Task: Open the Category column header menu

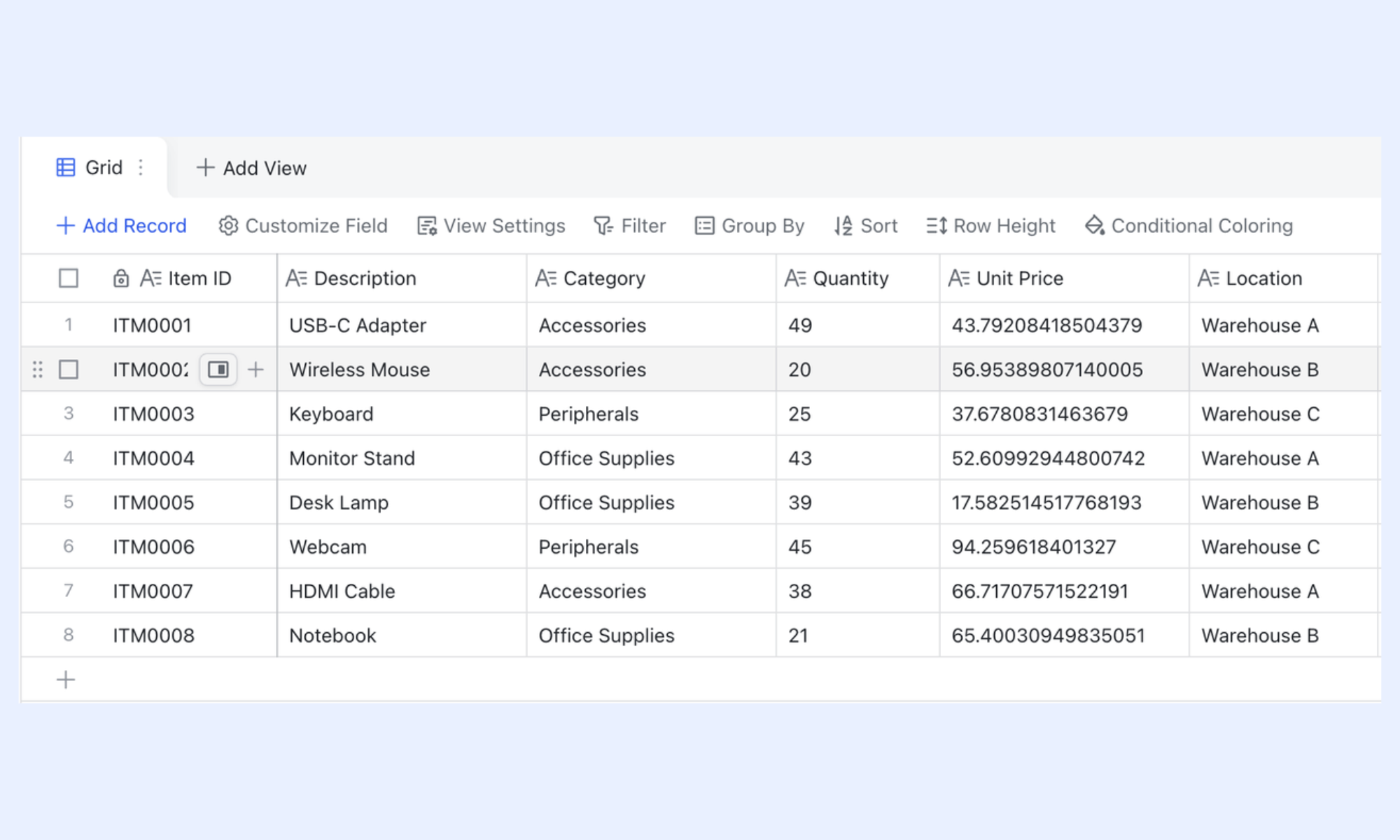Action: [651, 278]
